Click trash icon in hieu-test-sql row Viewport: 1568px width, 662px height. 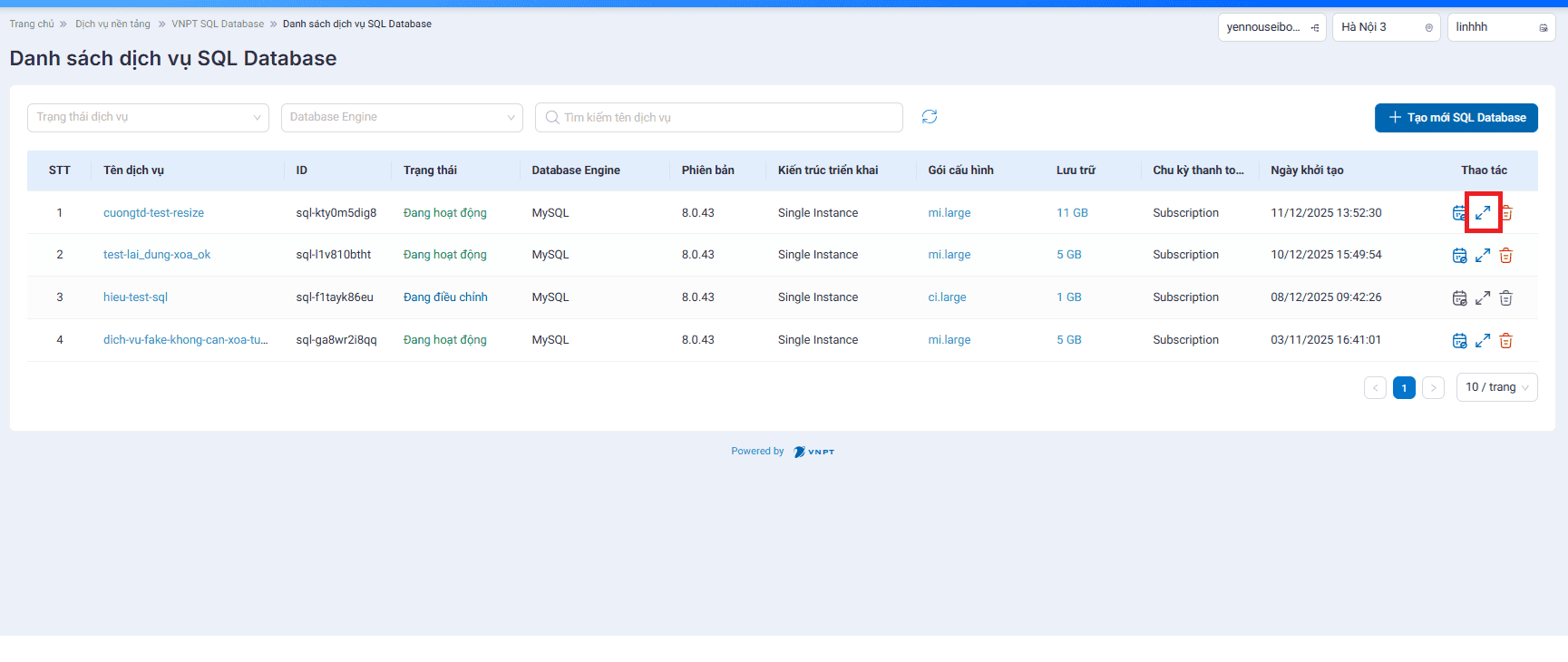coord(1505,298)
